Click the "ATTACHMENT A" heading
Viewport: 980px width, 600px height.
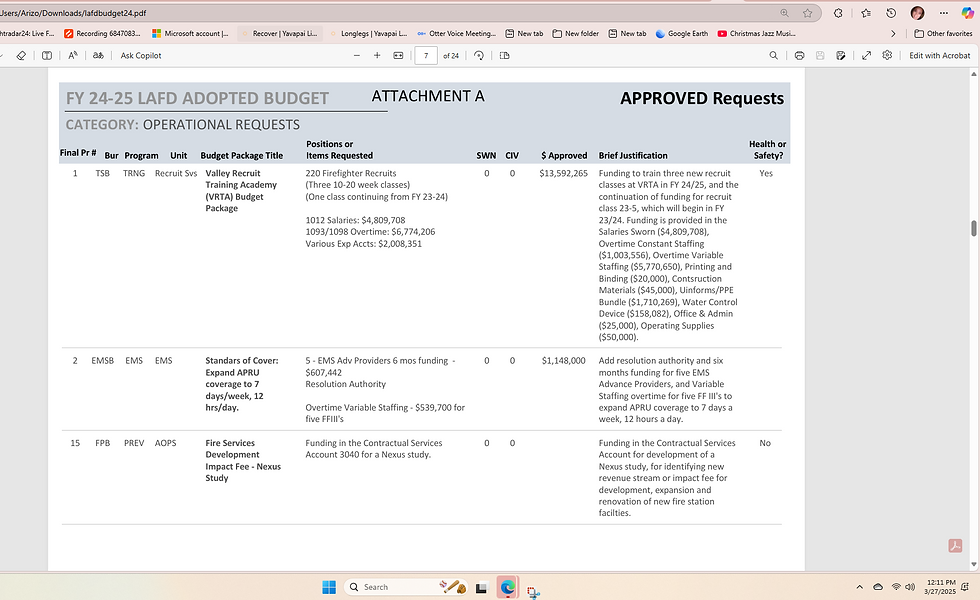428,96
